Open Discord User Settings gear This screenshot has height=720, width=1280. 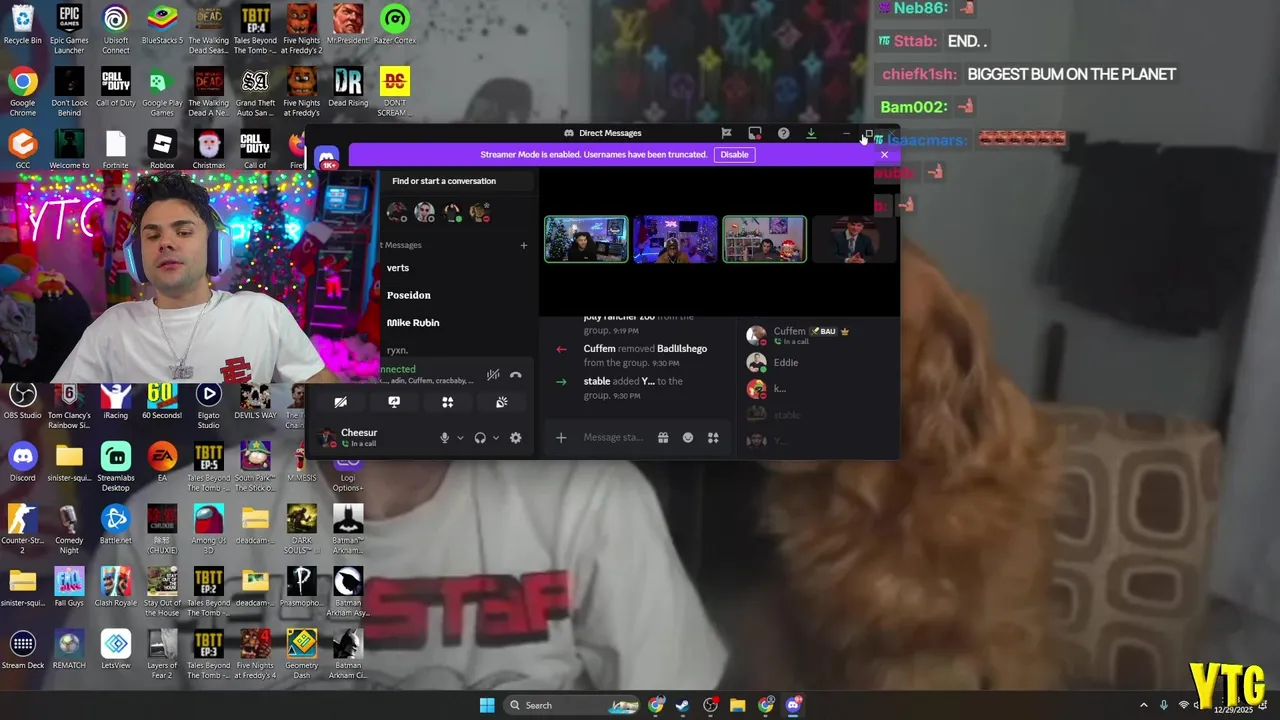[x=515, y=438]
